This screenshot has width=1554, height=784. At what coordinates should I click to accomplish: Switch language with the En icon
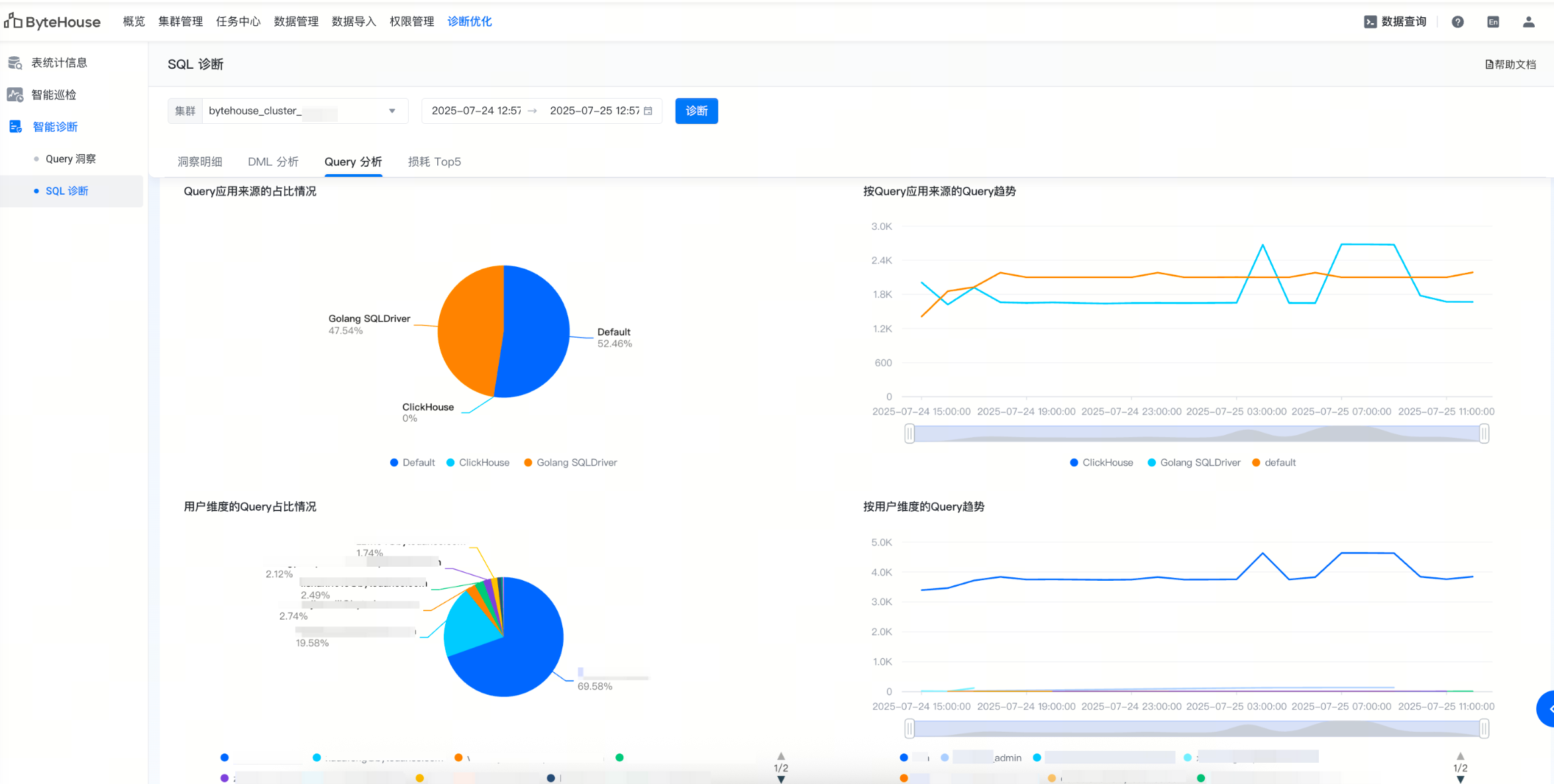(1493, 22)
